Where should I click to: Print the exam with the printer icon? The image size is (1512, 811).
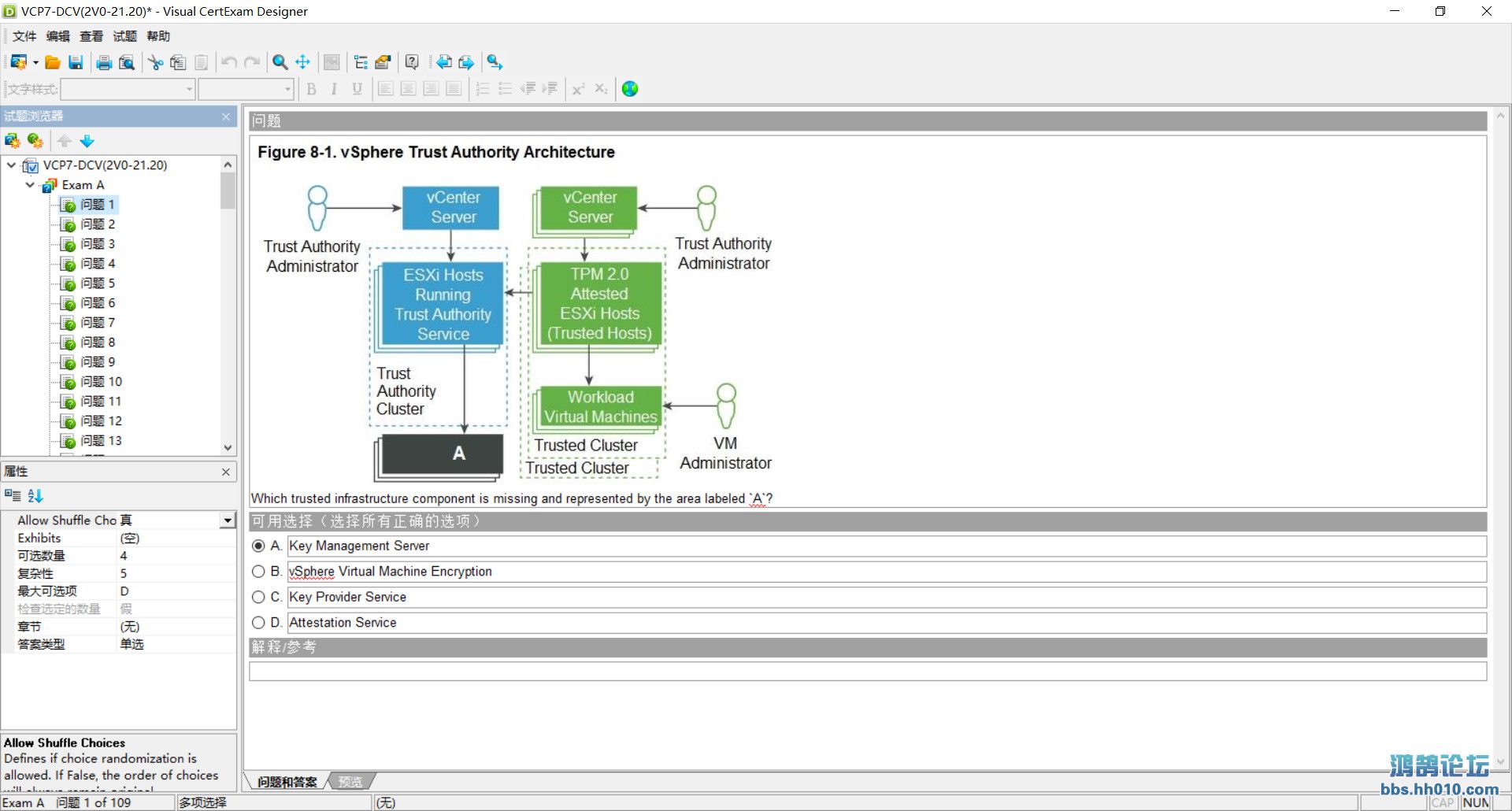click(x=104, y=62)
